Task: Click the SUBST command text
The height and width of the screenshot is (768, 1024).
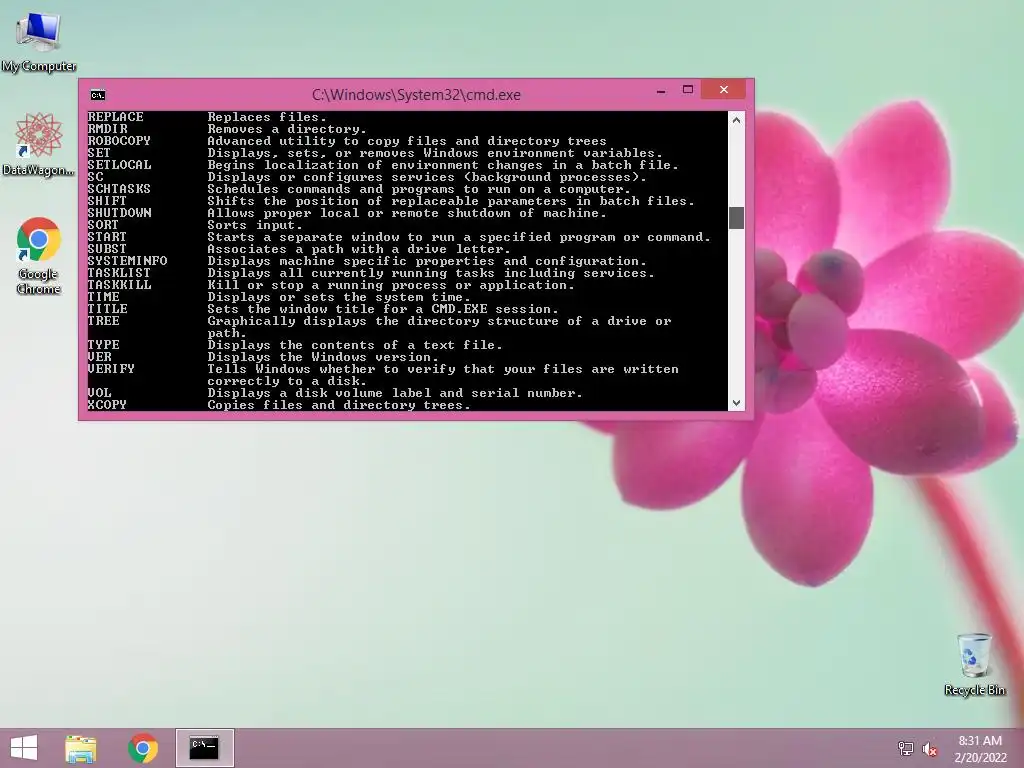Action: coord(107,249)
